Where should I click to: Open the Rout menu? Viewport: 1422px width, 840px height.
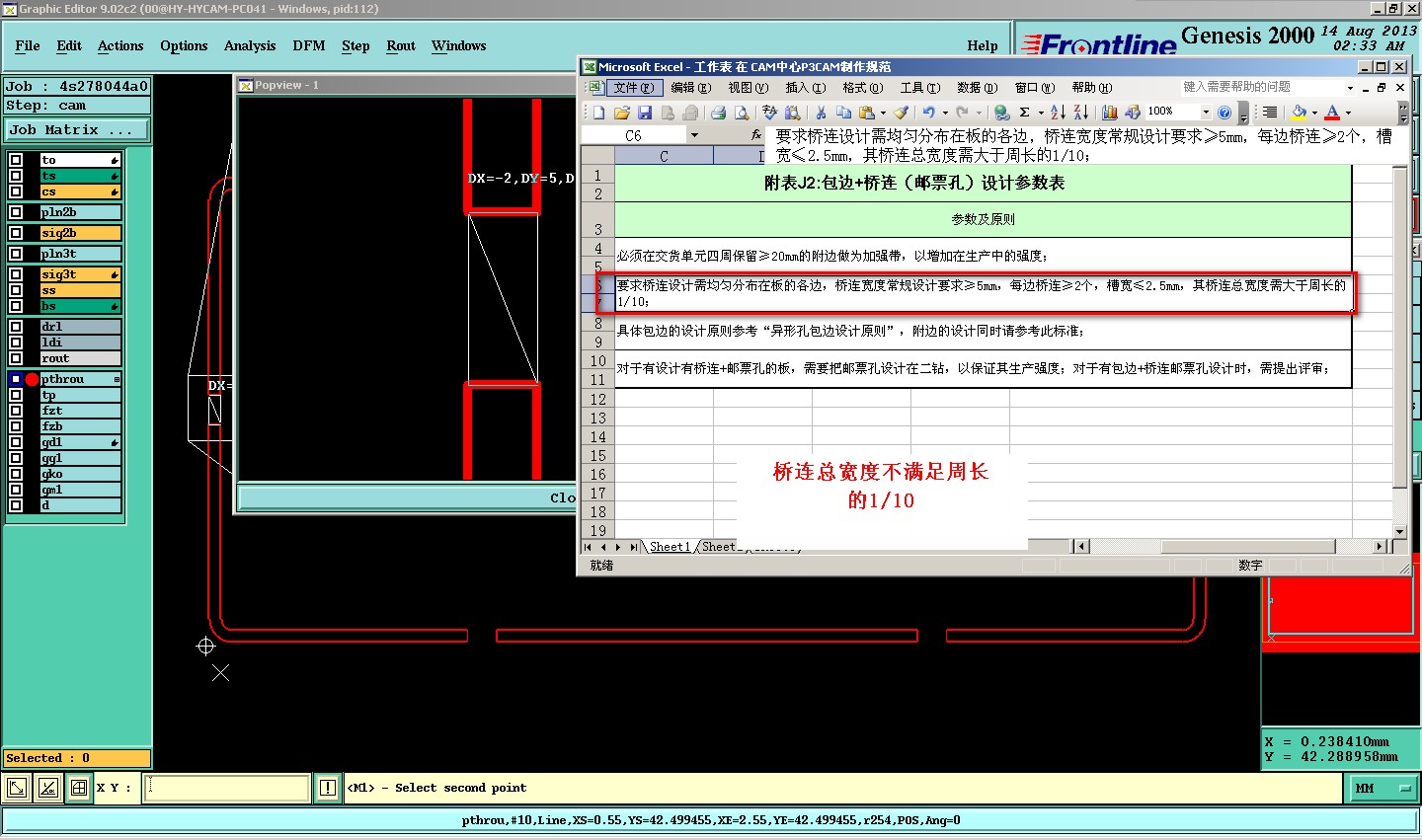(x=401, y=45)
